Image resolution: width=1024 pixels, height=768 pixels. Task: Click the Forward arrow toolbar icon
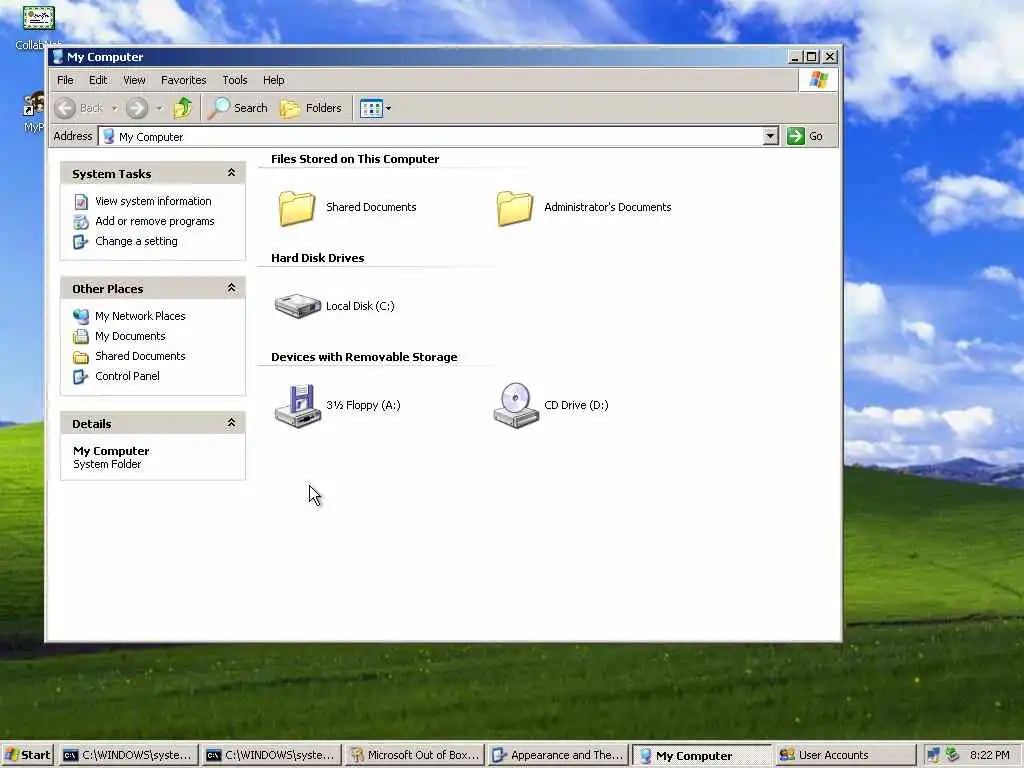137,108
